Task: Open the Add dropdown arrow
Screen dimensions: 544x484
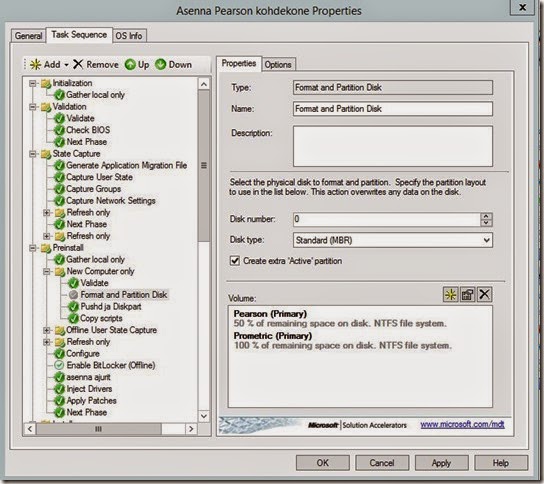Action: pos(66,65)
